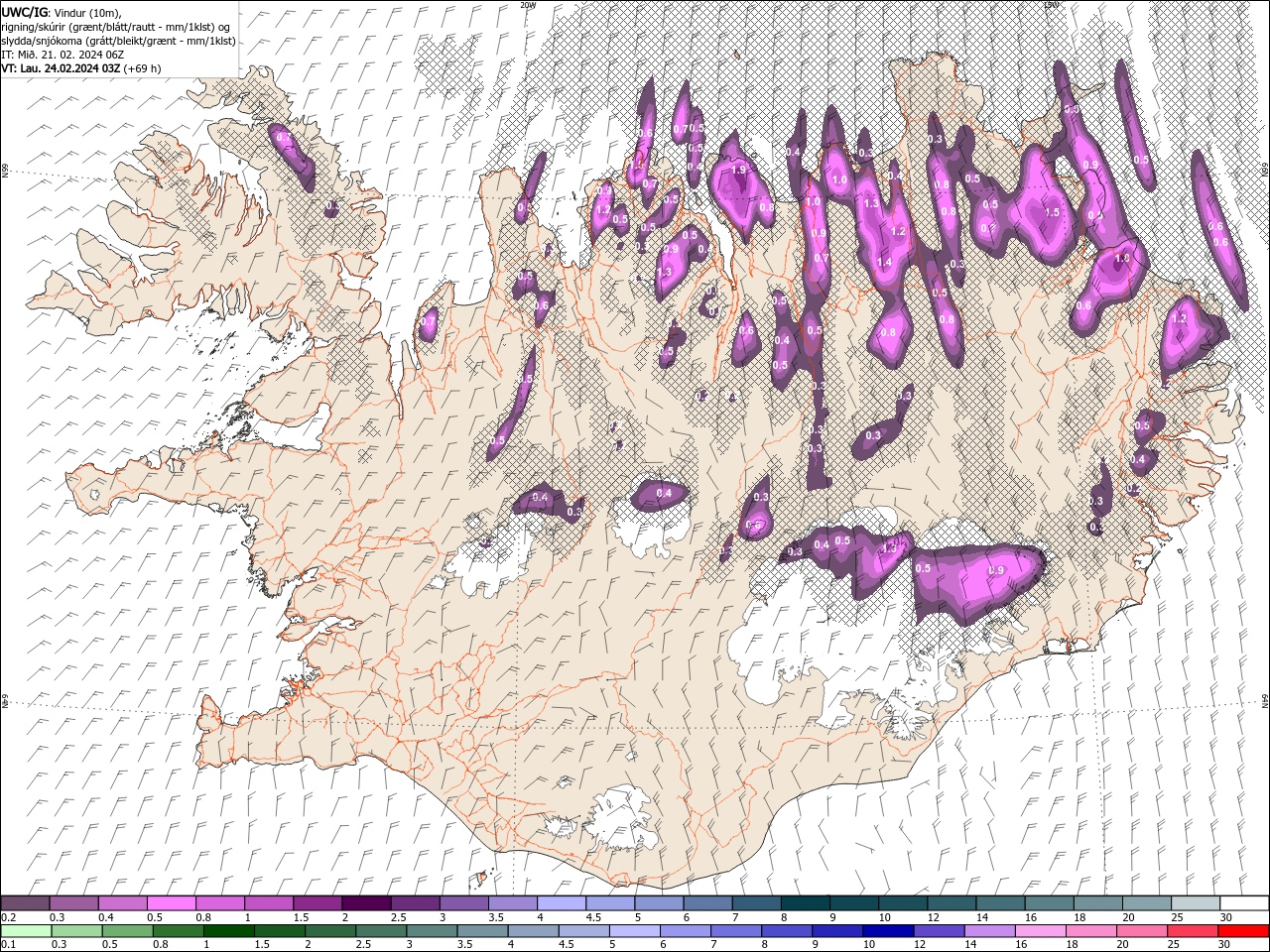This screenshot has height=952, width=1270.
Task: Select the orchid top swatch between 0.4 and 0.5
Action: pyautogui.click(x=122, y=903)
